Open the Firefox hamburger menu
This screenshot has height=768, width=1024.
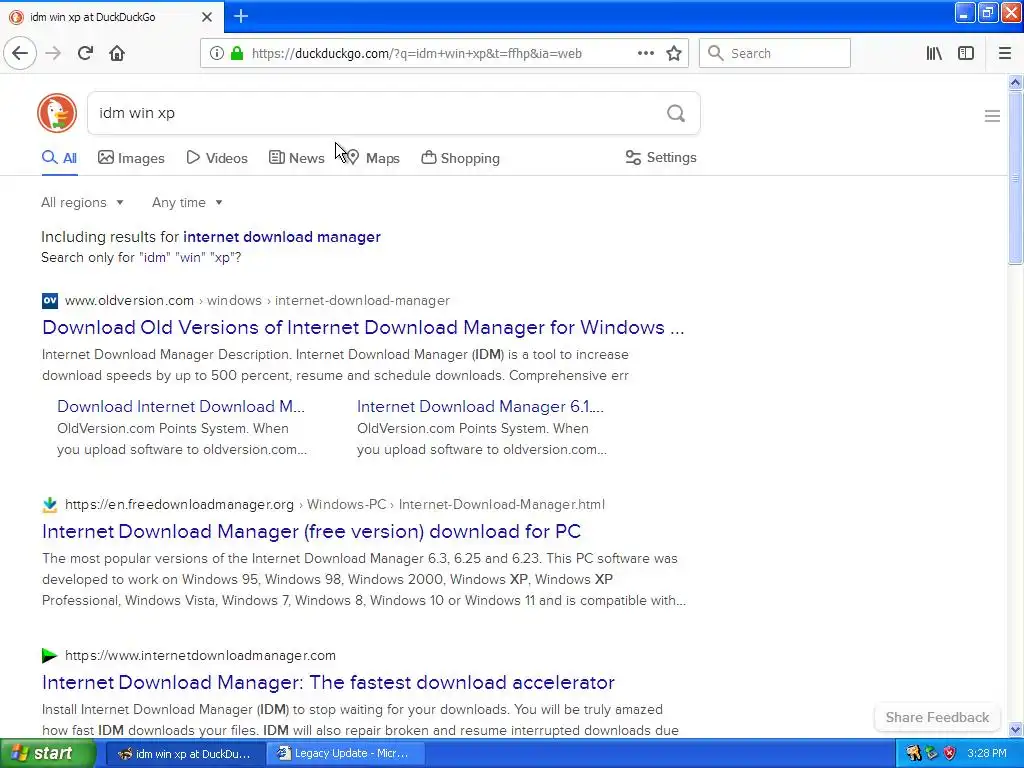pos(1004,53)
